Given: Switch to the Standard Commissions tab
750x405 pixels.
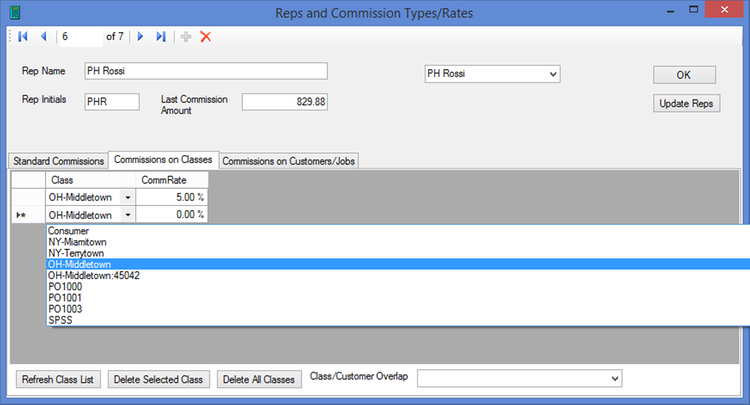Looking at the screenshot, I should [x=58, y=161].
